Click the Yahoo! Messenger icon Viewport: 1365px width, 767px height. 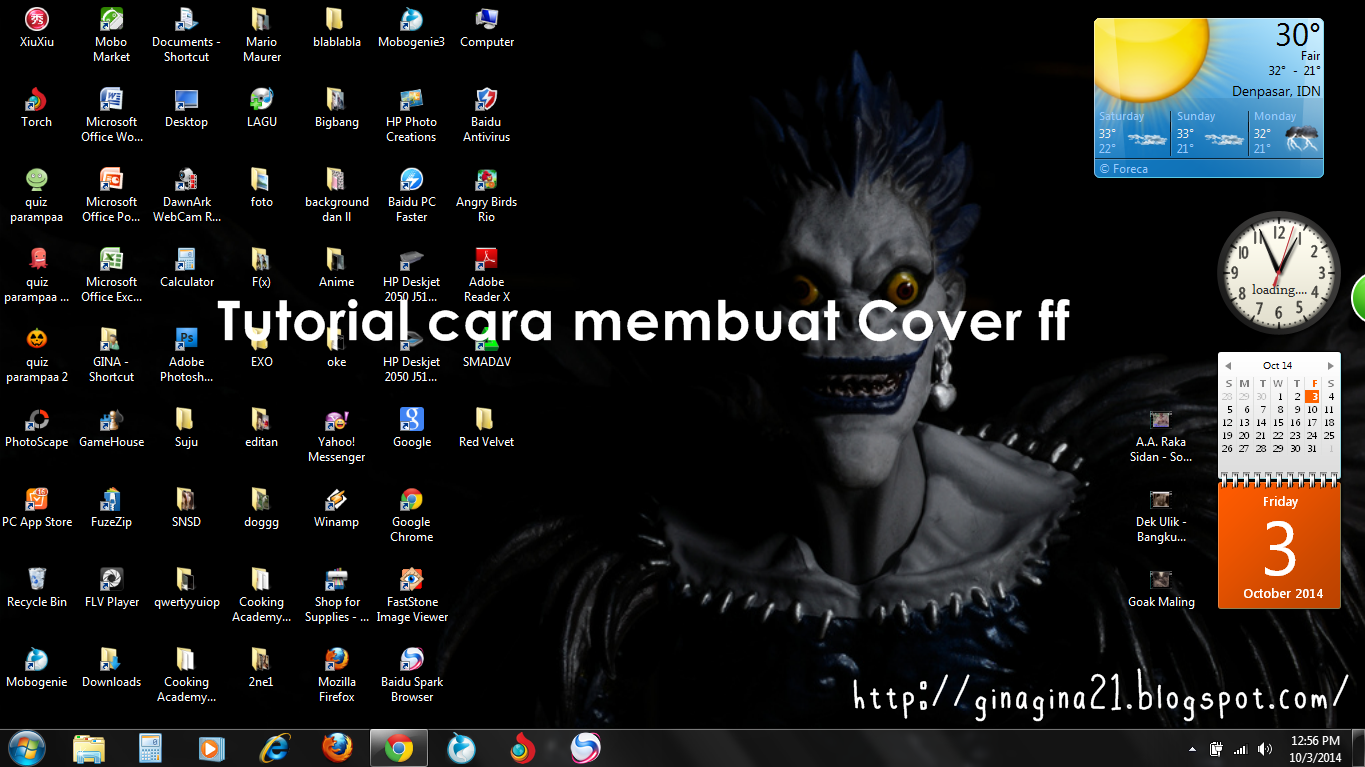[x=336, y=434]
